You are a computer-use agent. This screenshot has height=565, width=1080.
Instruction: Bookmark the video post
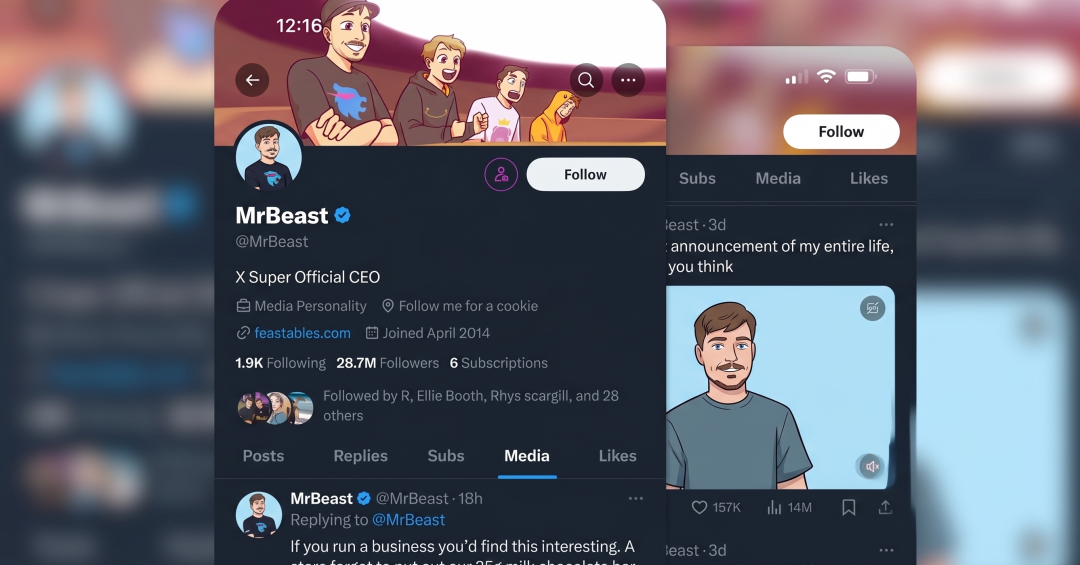coord(849,508)
